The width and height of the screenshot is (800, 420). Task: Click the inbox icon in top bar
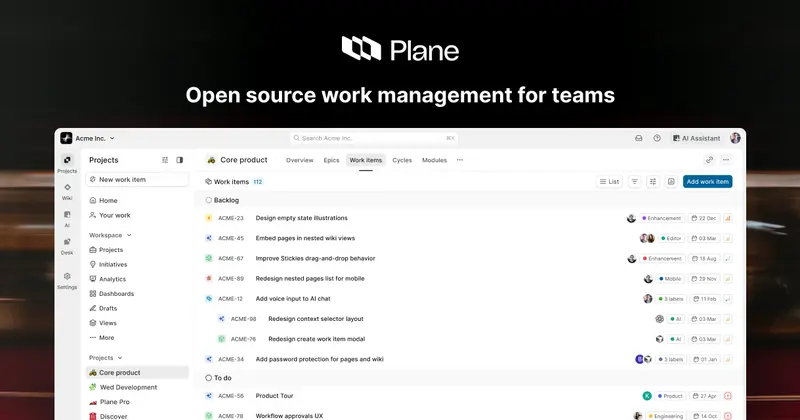tap(638, 138)
